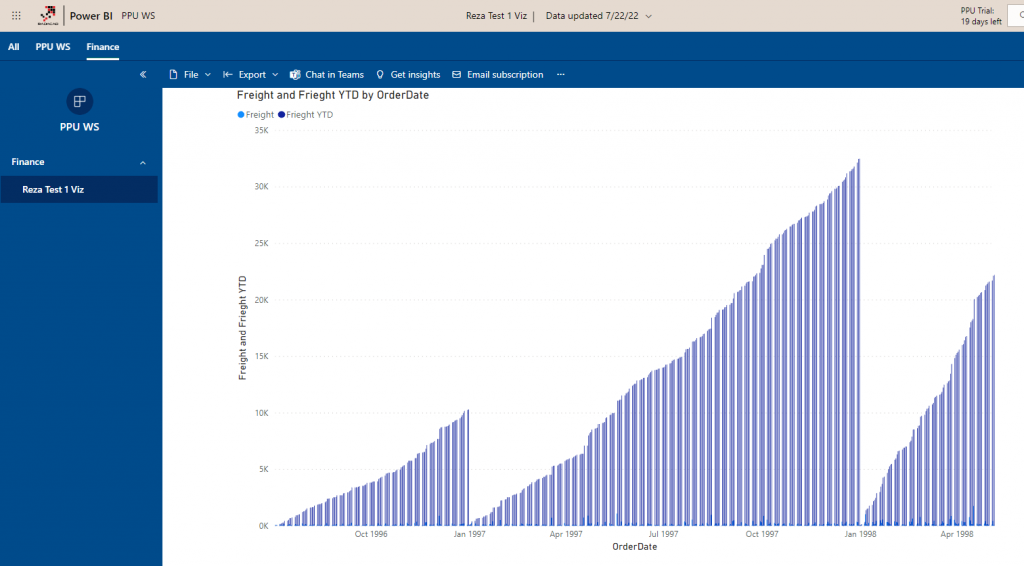Click the Freight legend color marker
The image size is (1024, 566).
click(241, 115)
